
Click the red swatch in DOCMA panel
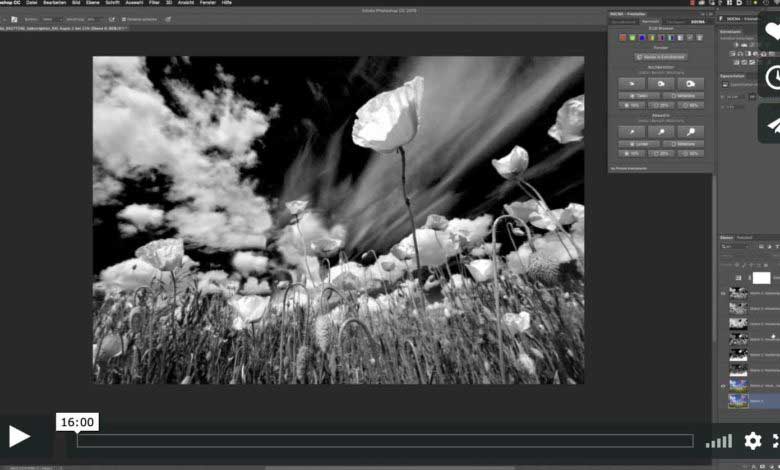pyautogui.click(x=622, y=38)
